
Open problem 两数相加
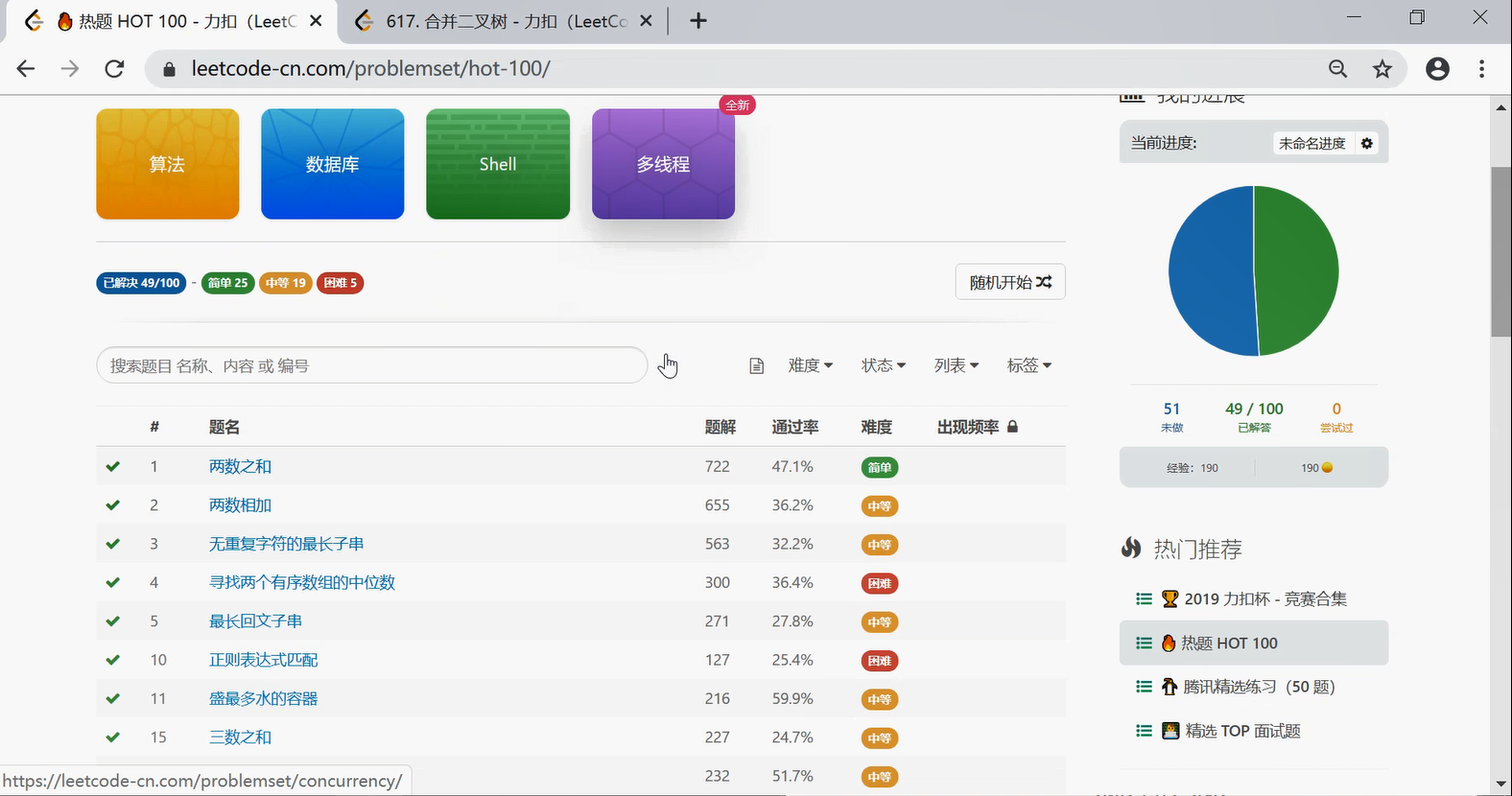pos(240,505)
